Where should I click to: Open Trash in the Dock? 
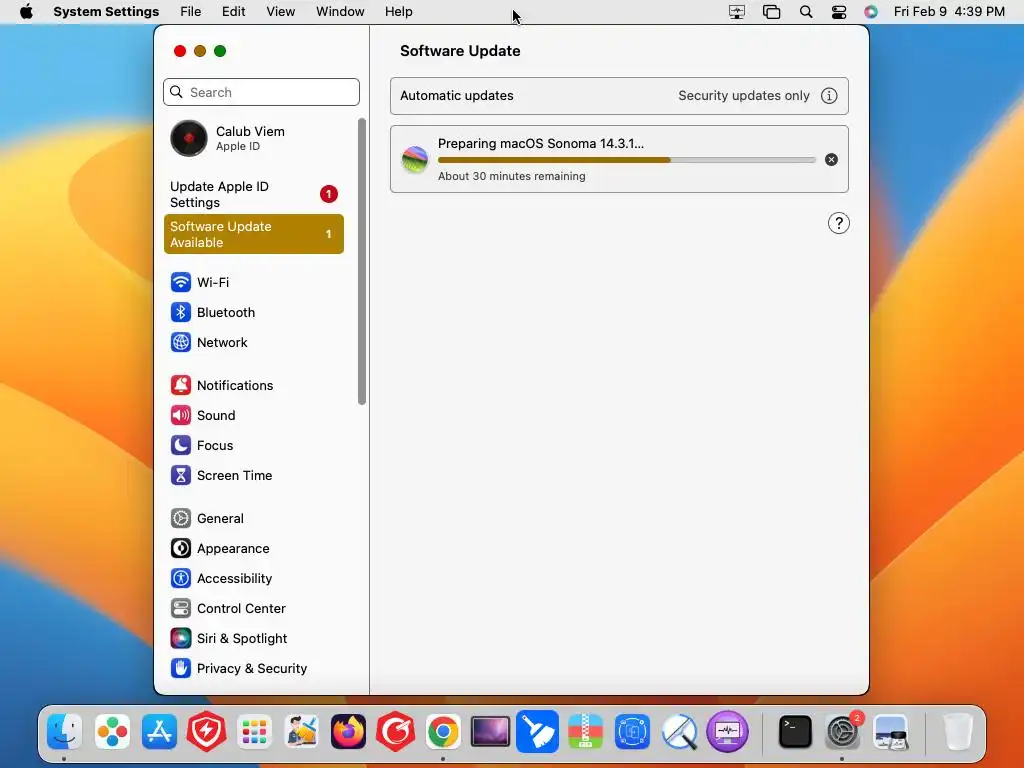coord(958,731)
